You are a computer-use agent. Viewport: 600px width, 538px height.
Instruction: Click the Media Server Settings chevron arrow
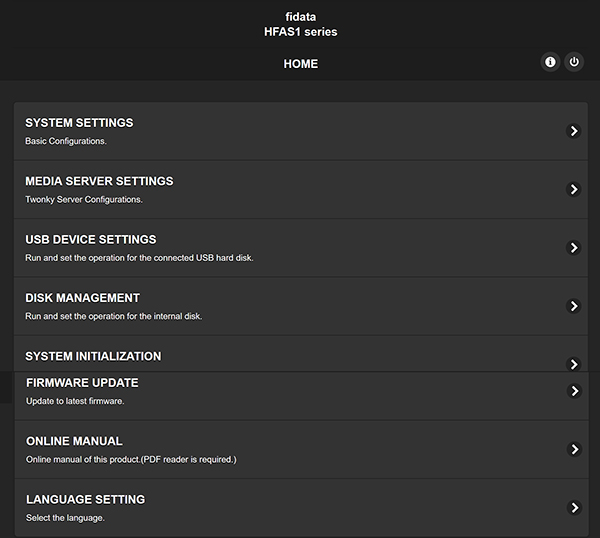tap(574, 189)
